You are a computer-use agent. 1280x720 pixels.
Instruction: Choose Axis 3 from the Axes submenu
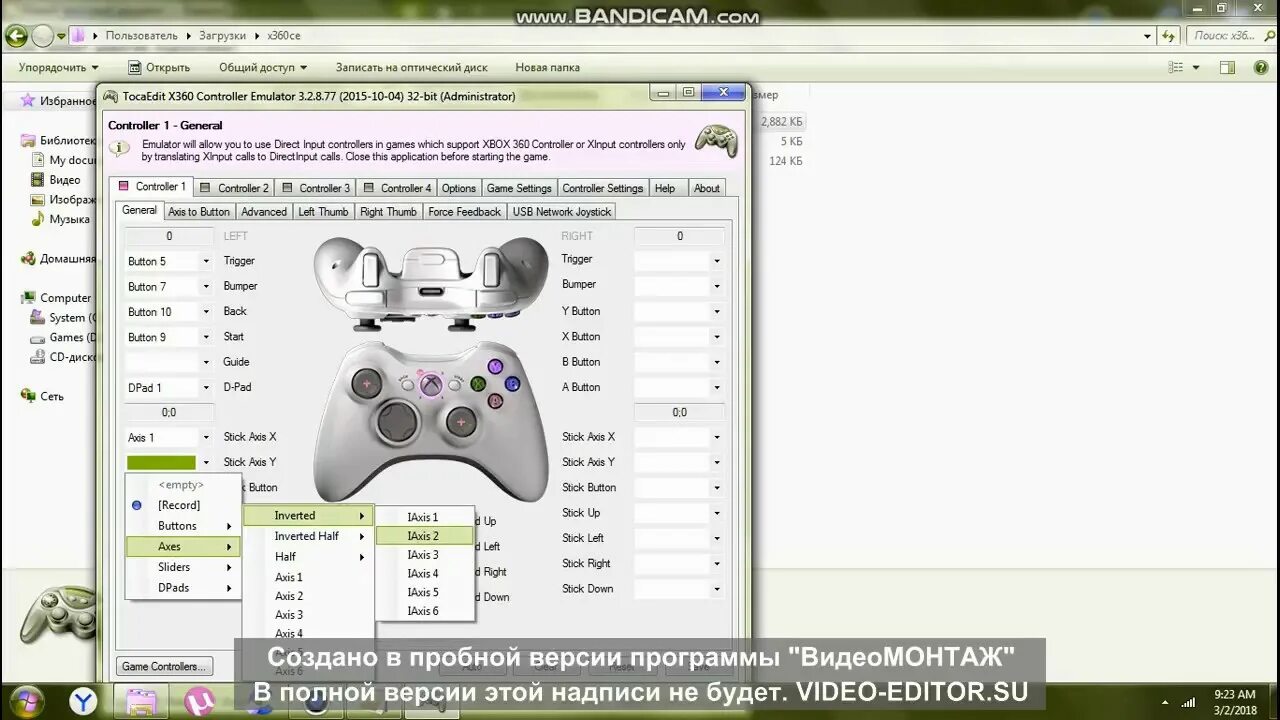tap(308, 615)
